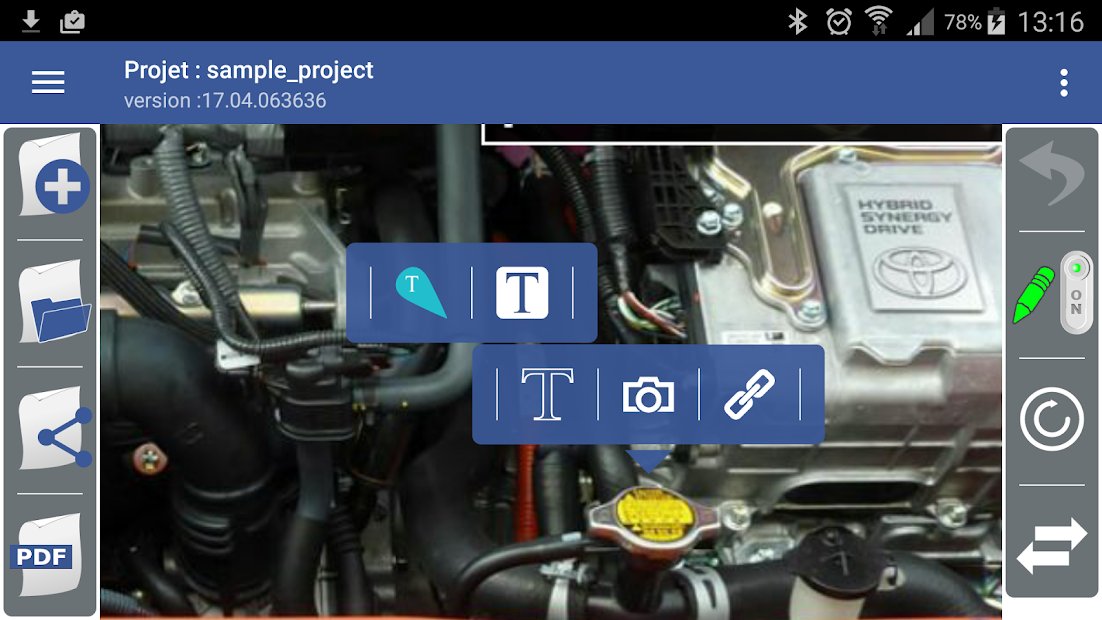Open the navigation drawer menu

(47, 82)
